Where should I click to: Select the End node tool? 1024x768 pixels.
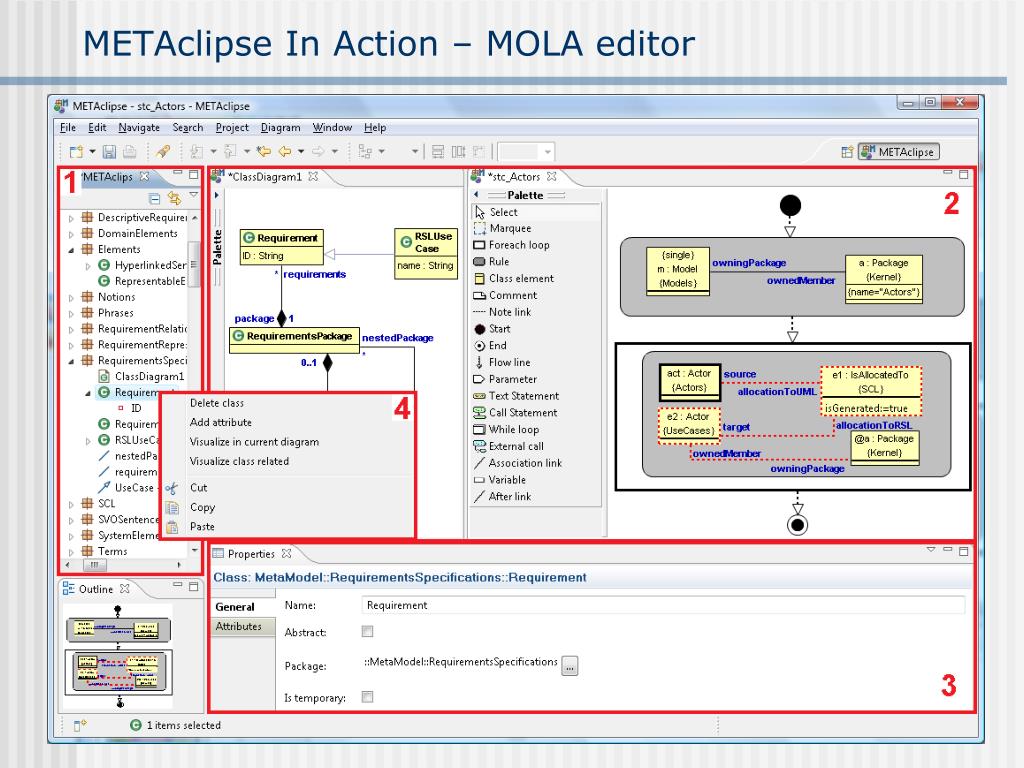490,345
